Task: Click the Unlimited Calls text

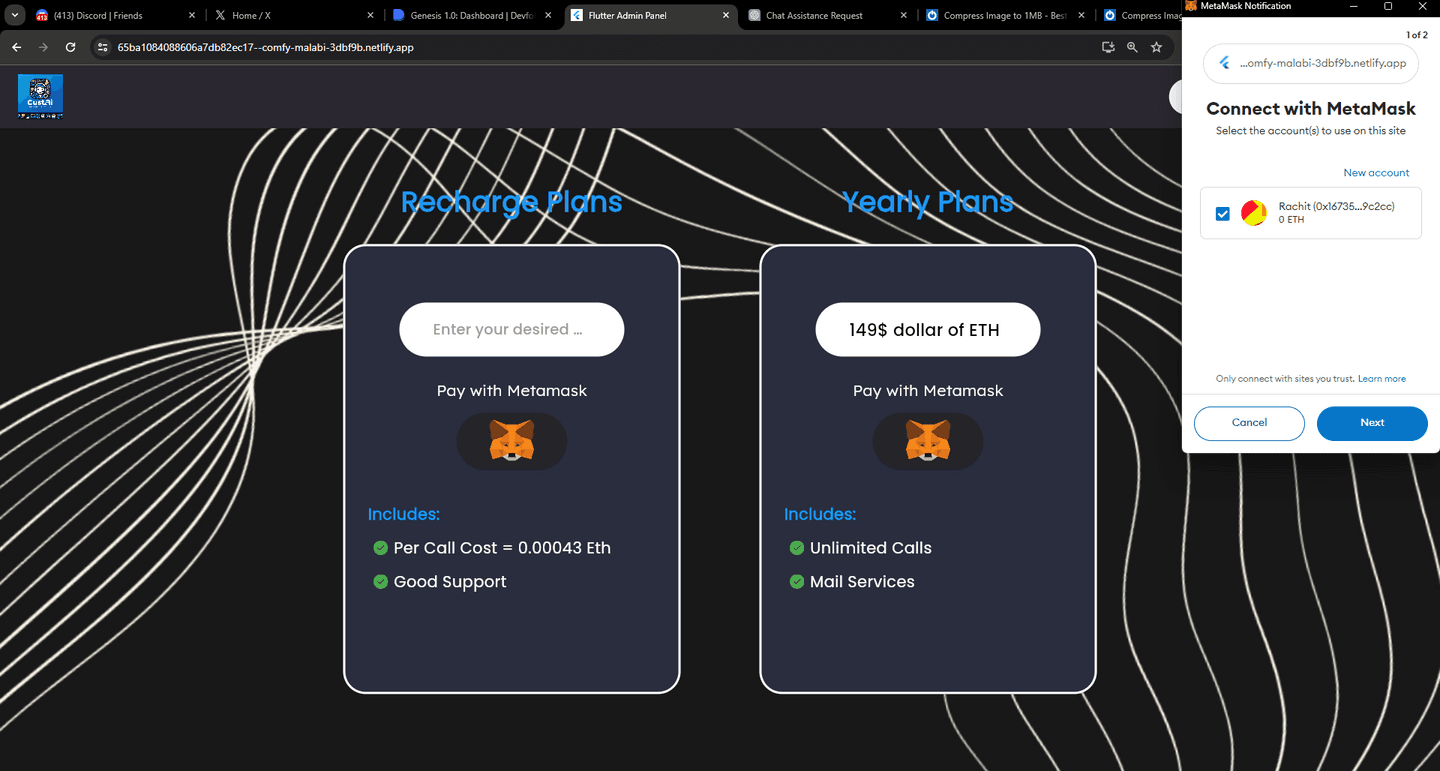Action: click(870, 548)
